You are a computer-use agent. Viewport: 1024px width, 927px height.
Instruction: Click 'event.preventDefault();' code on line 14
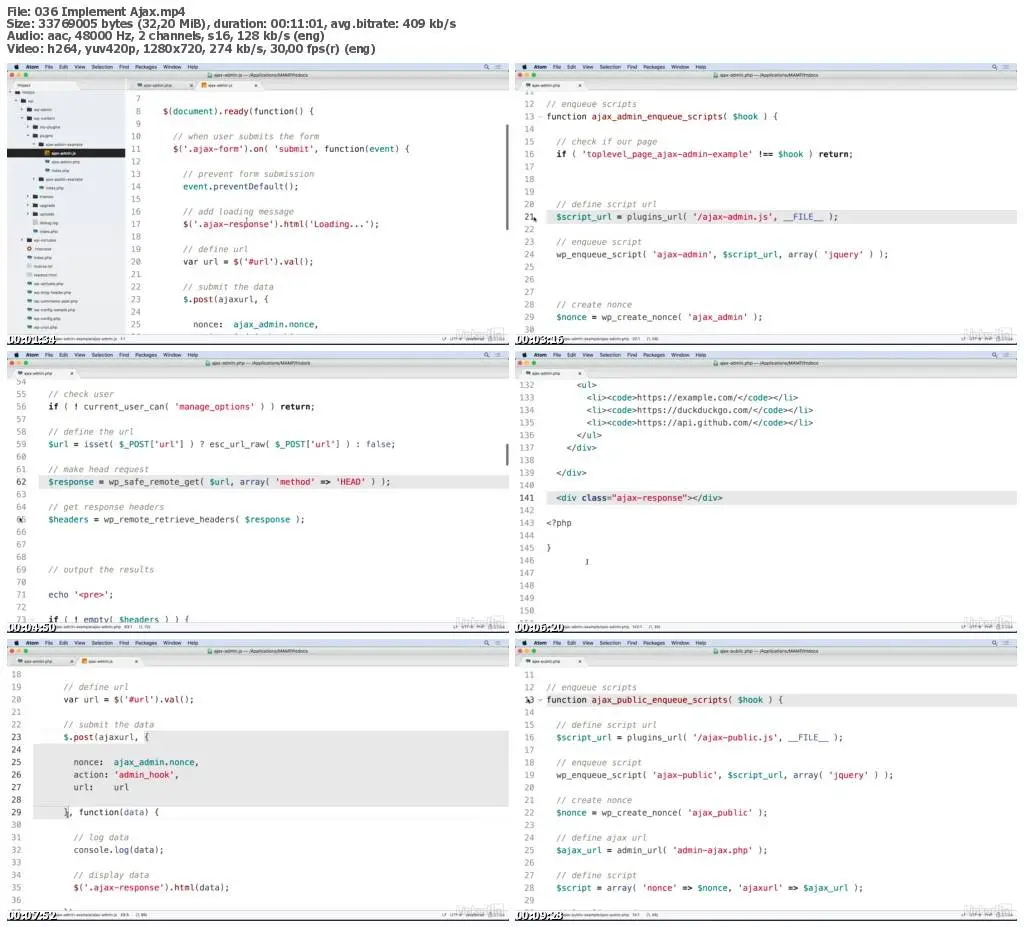pos(240,187)
